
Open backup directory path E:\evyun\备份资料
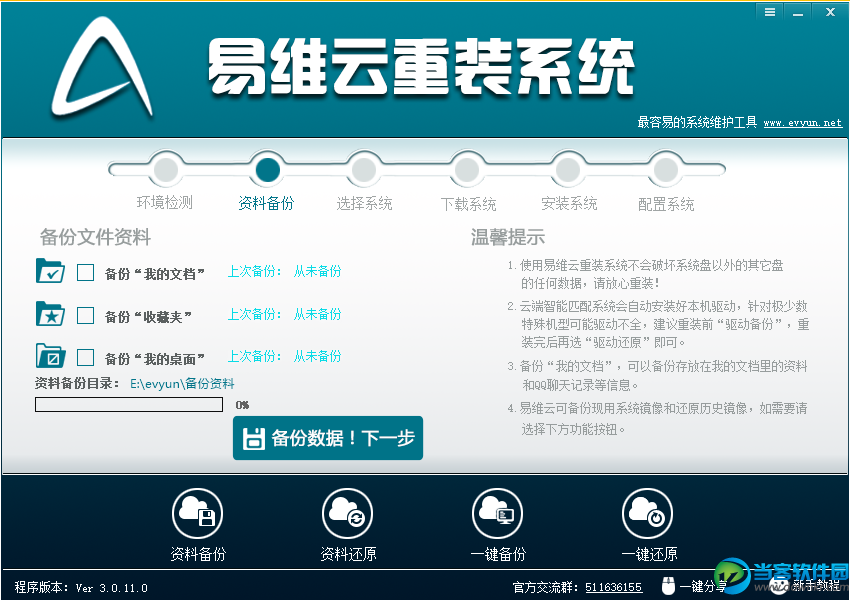[182, 384]
